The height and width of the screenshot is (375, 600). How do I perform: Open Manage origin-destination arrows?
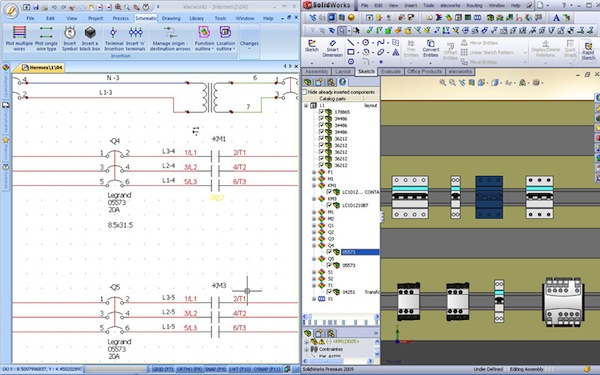pos(170,38)
